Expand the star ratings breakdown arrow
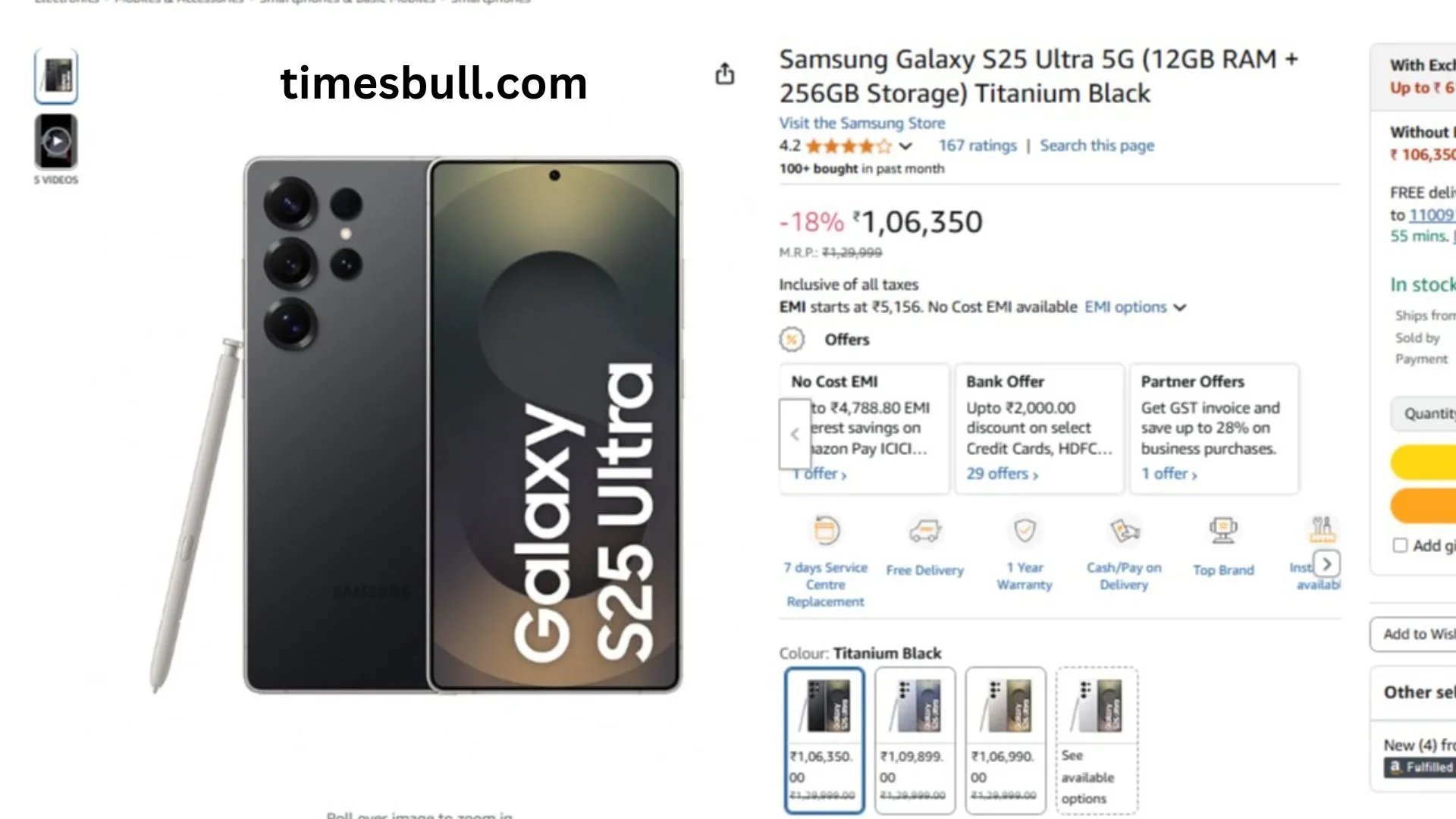 point(905,146)
